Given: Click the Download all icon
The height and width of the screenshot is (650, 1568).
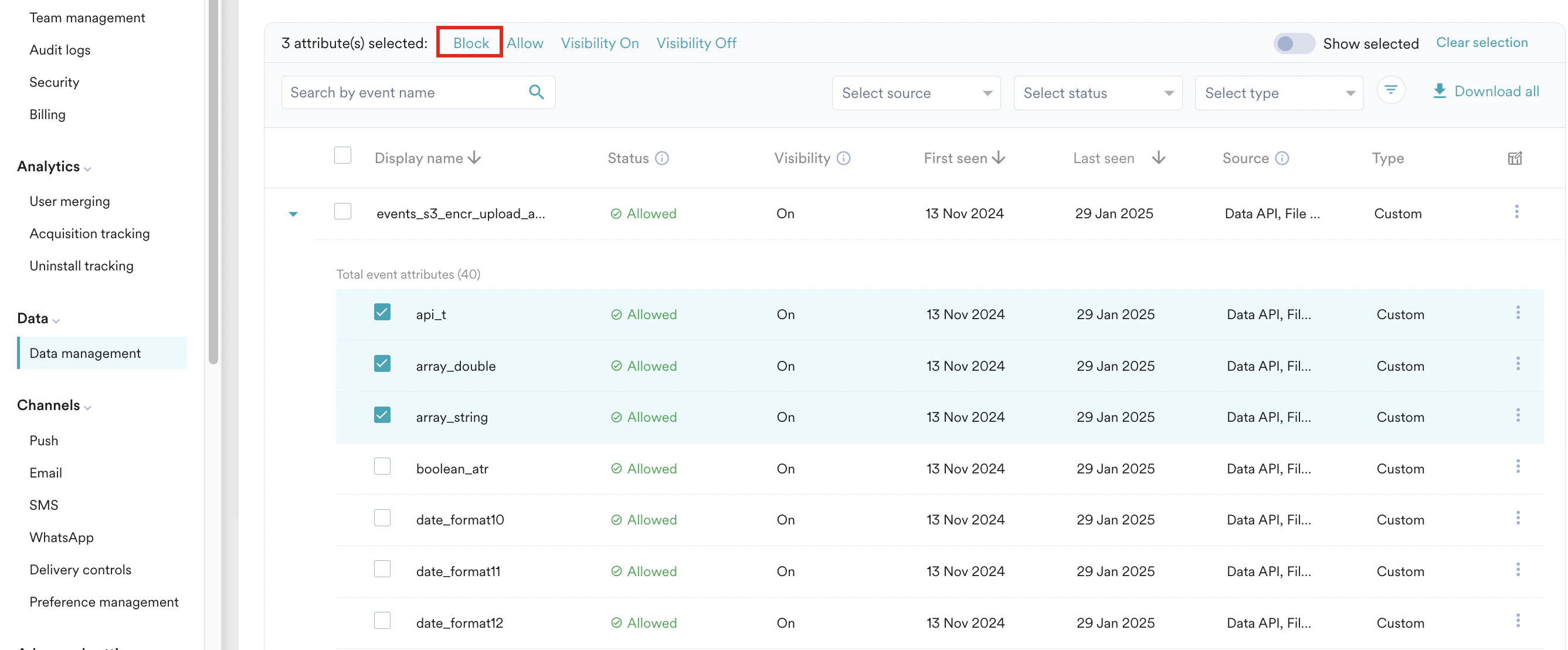Looking at the screenshot, I should tap(1438, 92).
